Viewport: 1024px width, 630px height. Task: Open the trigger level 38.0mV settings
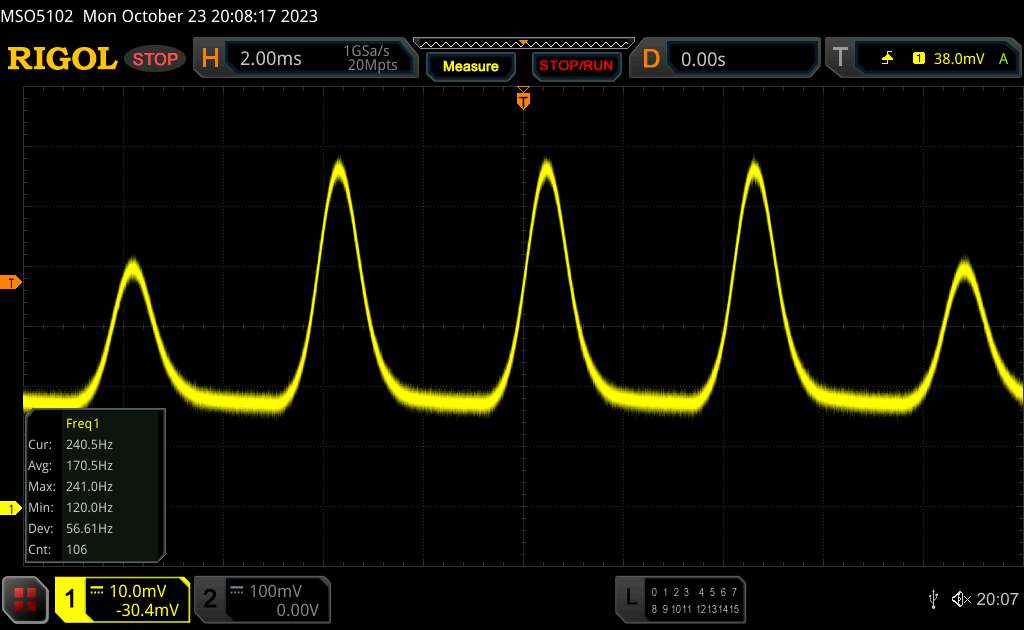click(956, 59)
